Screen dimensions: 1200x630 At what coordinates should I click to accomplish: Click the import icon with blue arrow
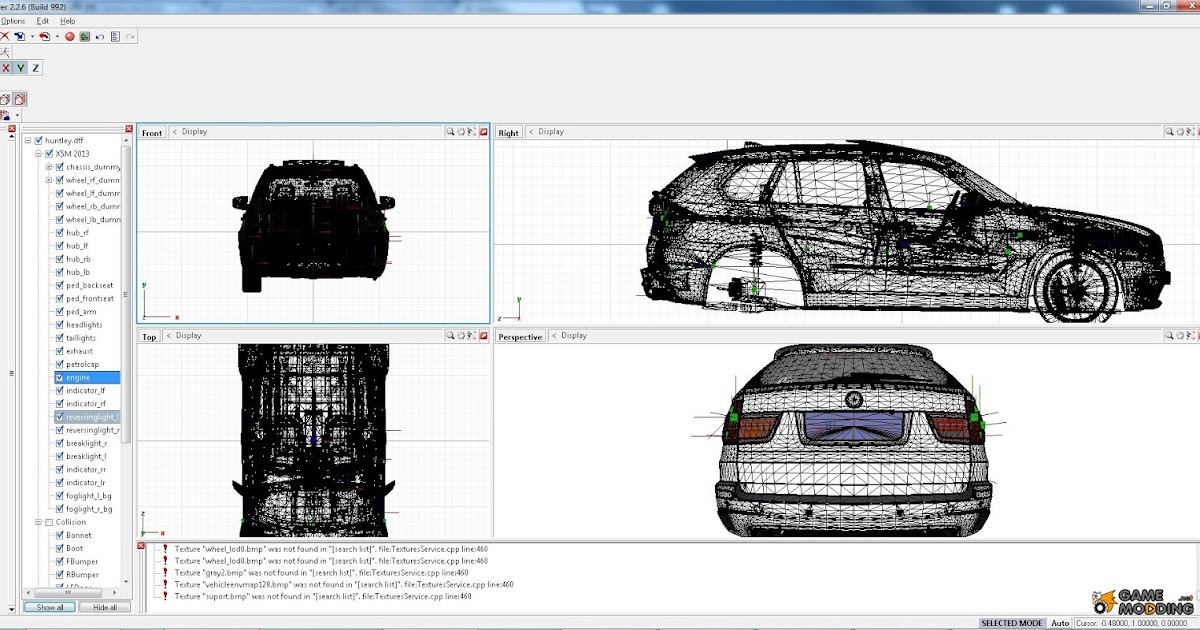pos(19,37)
